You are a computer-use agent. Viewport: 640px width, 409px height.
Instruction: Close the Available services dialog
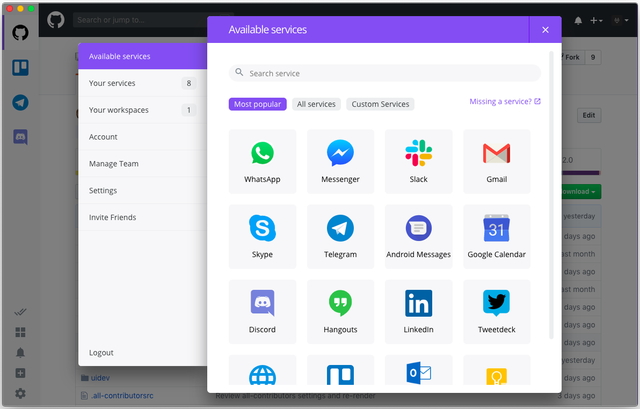(x=545, y=30)
